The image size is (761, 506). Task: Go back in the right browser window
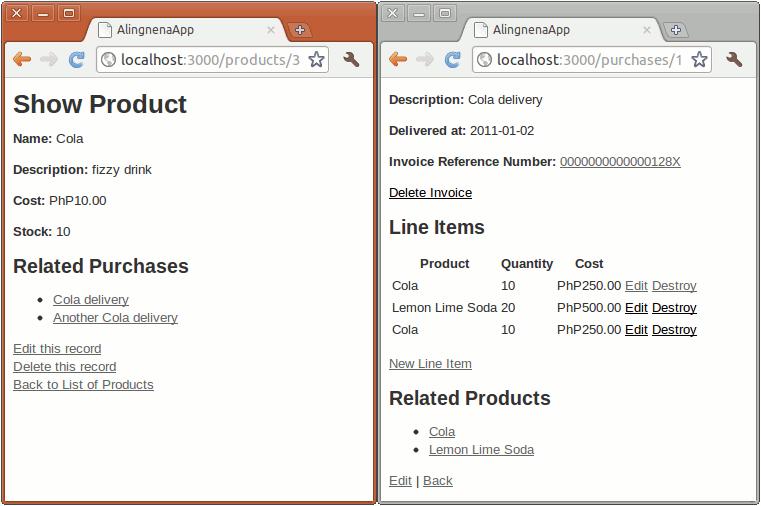click(398, 60)
